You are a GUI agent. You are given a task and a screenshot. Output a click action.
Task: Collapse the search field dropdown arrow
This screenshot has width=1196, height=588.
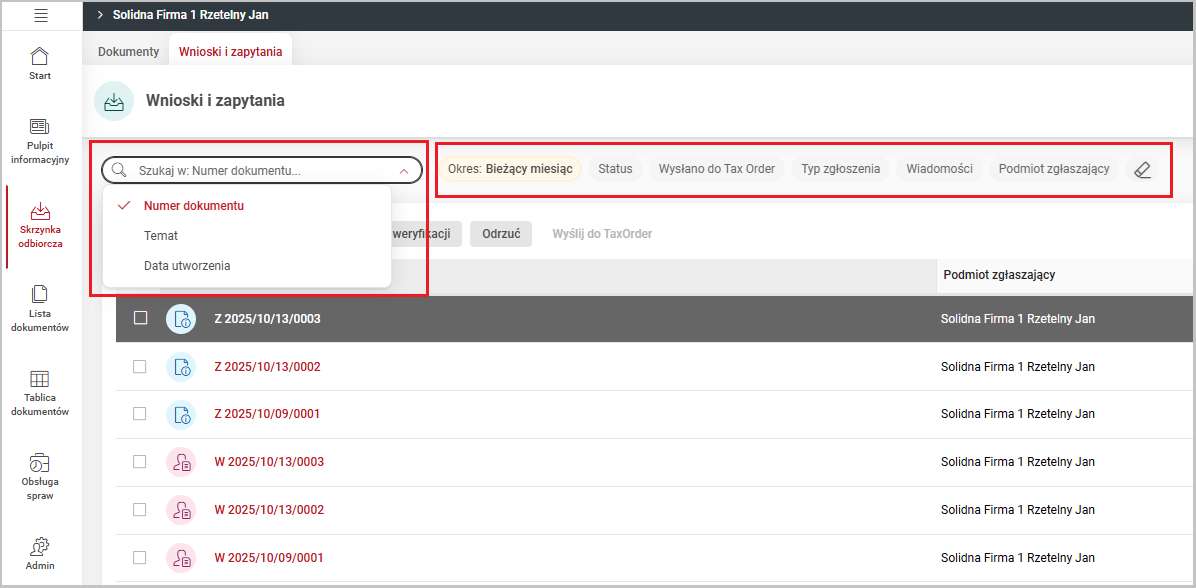[x=404, y=171]
